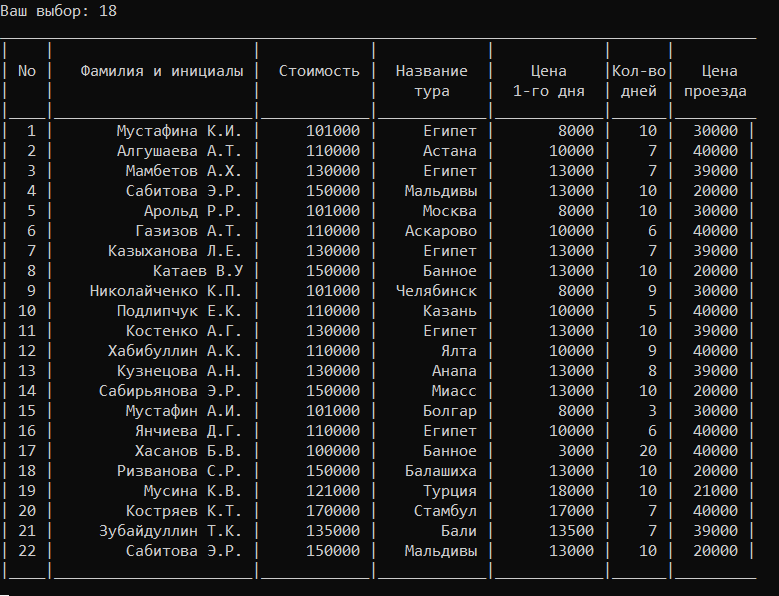Click row number '22'
This screenshot has width=779, height=596.
click(27, 551)
